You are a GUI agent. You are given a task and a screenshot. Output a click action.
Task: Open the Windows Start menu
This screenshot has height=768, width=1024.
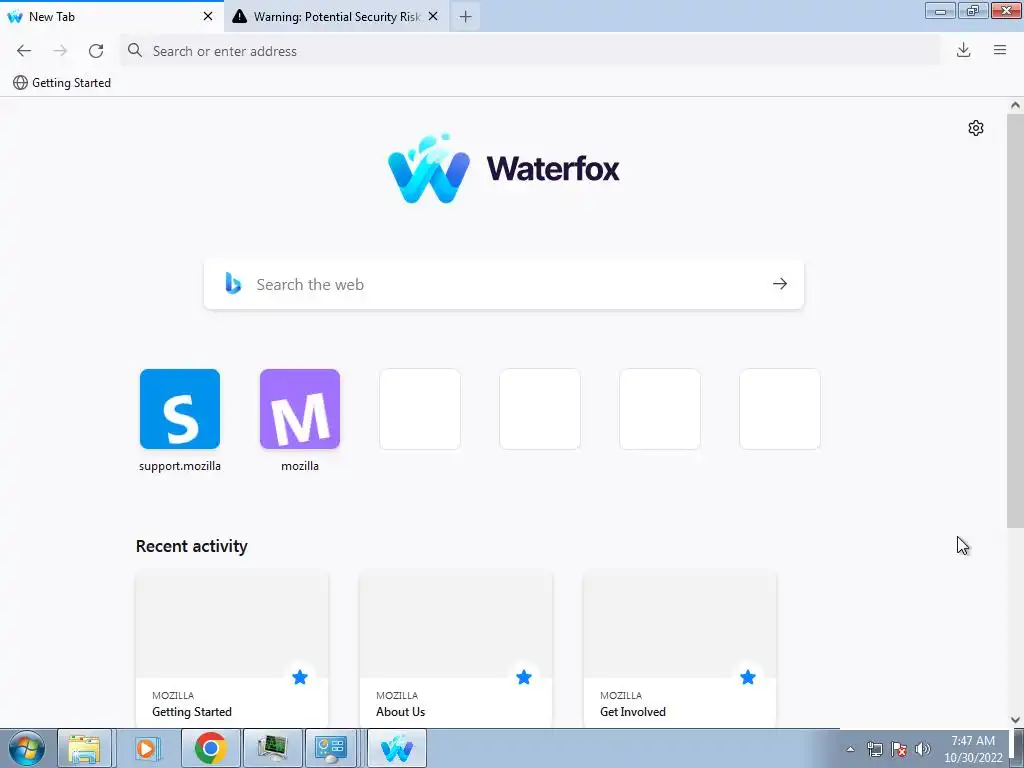pyautogui.click(x=27, y=748)
